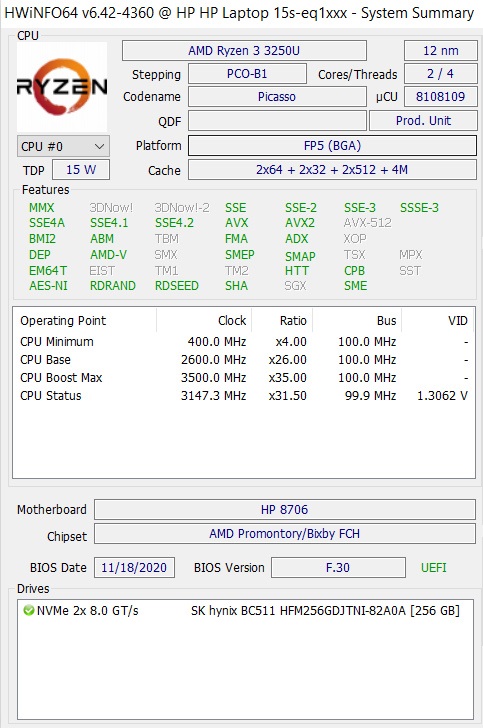Viewport: 483px width, 728px height.
Task: Click the Prod. Unit field
Action: pyautogui.click(x=423, y=121)
